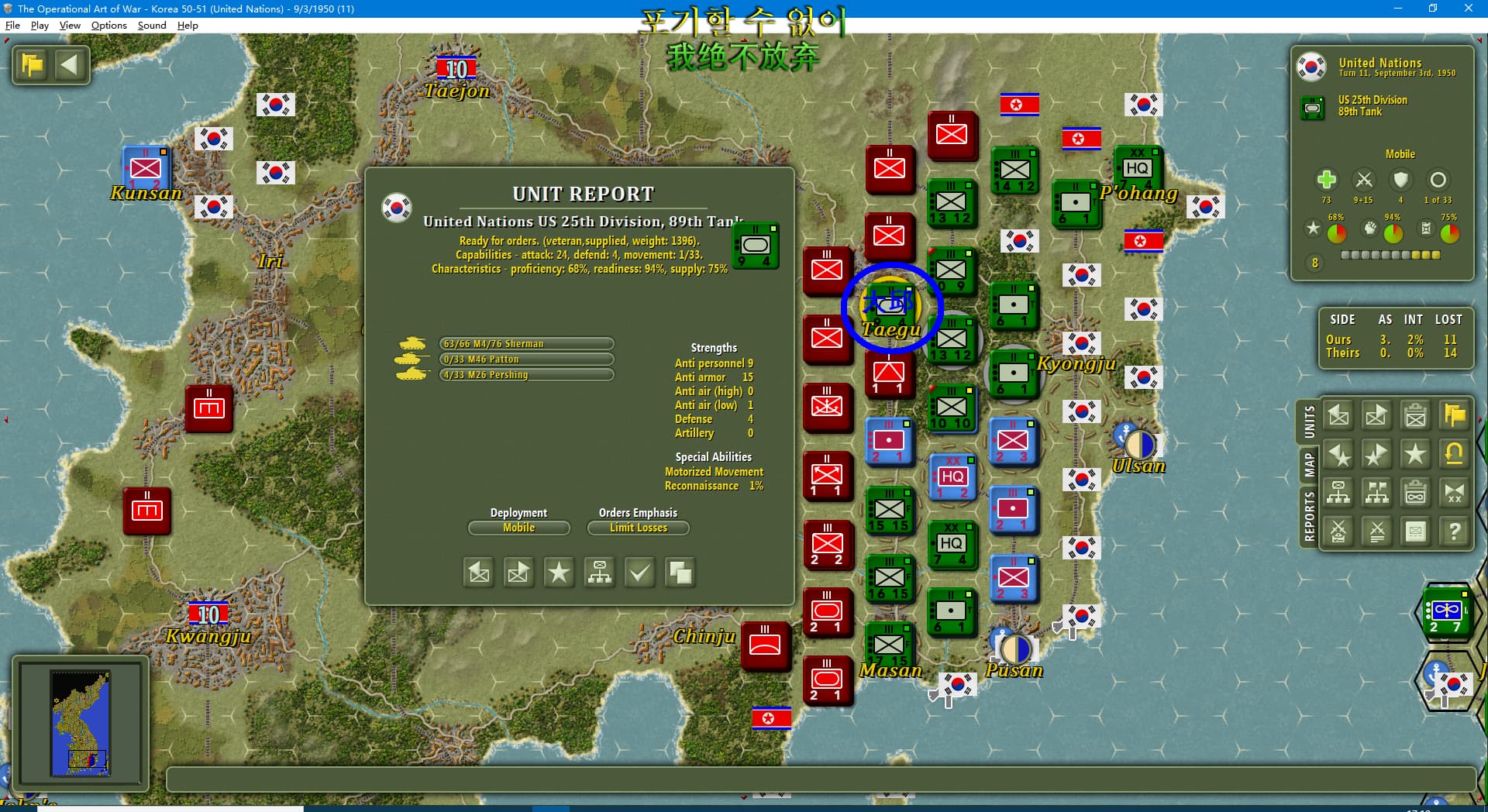Image resolution: width=1488 pixels, height=812 pixels.
Task: Click the tank unit icon in Unit Report header
Action: pos(756,246)
